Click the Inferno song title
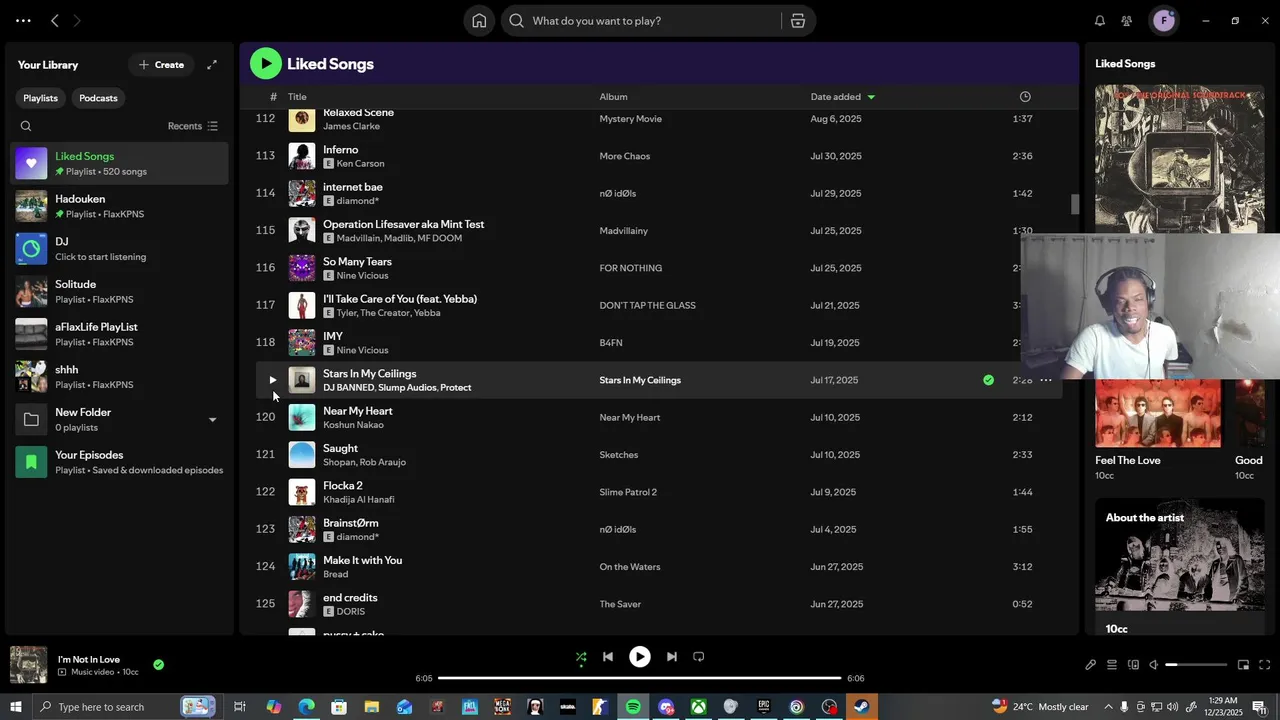The image size is (1280, 720). (340, 150)
